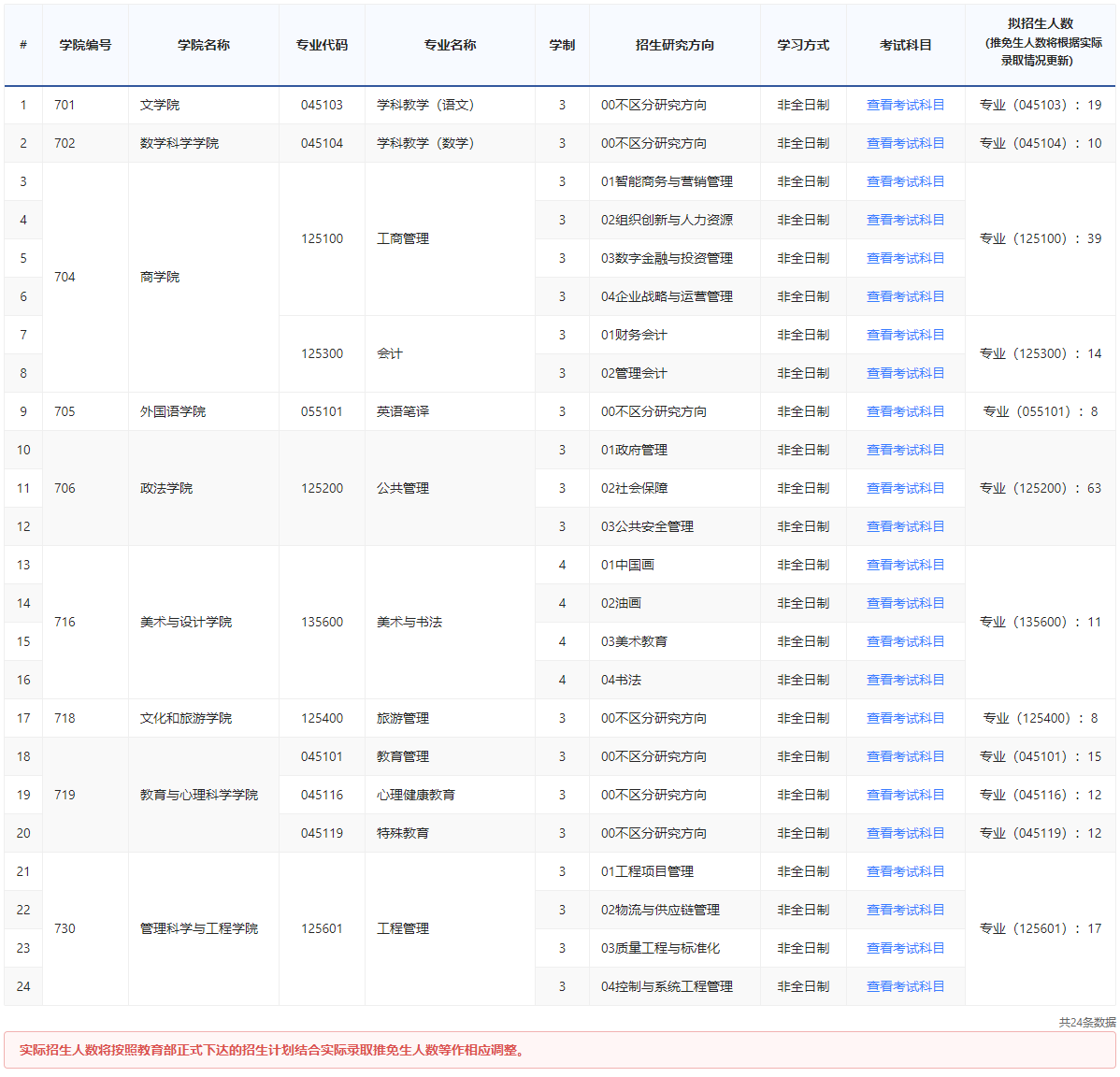Image resolution: width=1120 pixels, height=1077 pixels.
Task: Click 查看考试科目 in 特殊教育 row
Action: click(x=905, y=834)
